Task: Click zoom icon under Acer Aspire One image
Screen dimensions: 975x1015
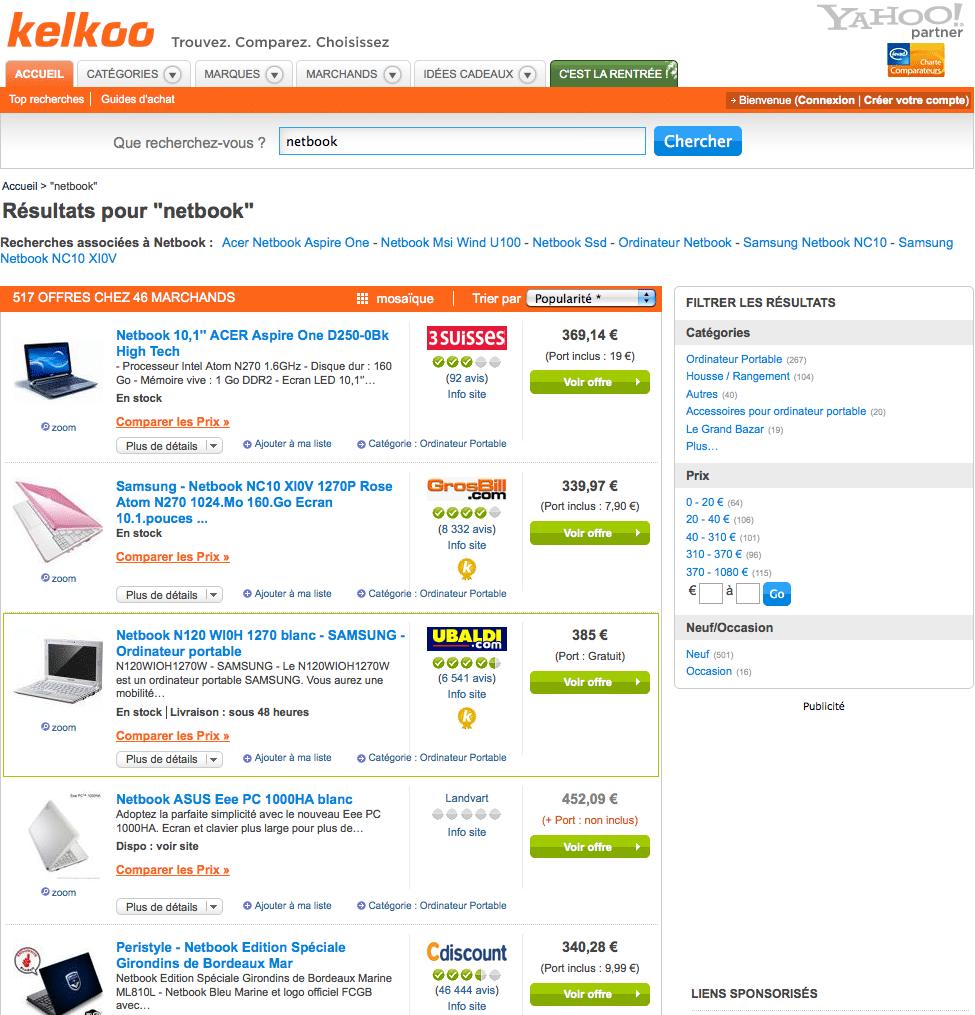Action: (x=45, y=427)
